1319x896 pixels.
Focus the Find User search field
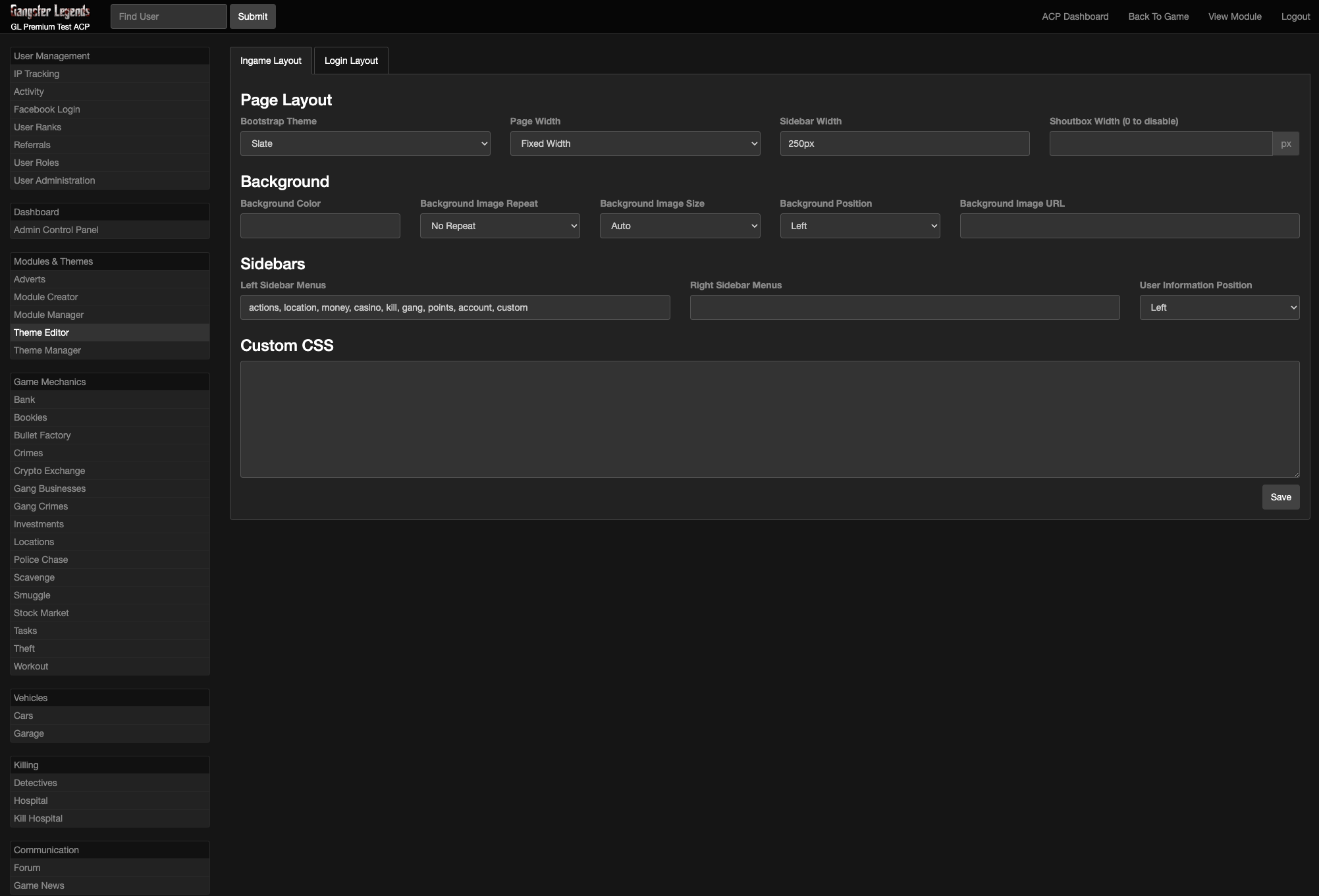[x=169, y=16]
